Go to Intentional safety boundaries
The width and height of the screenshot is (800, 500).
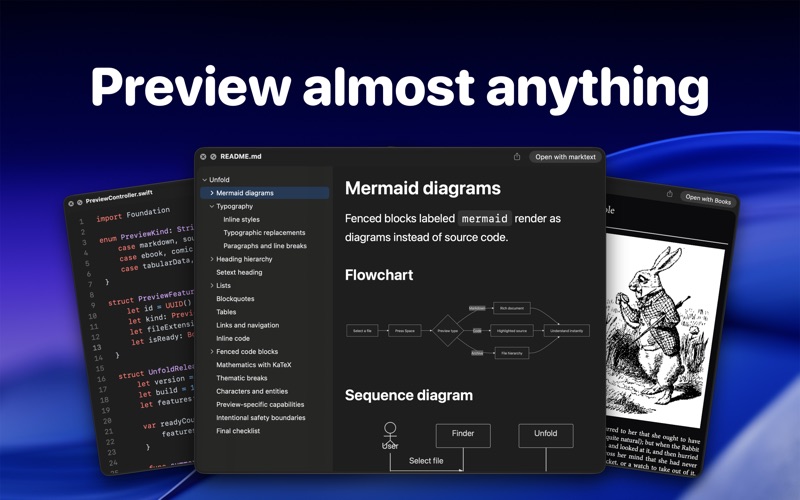coord(261,418)
